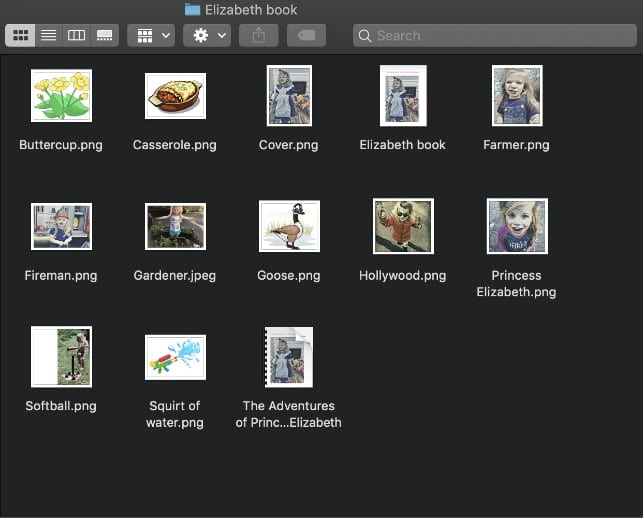The image size is (643, 518).
Task: Switch to list view mode
Action: [48, 35]
